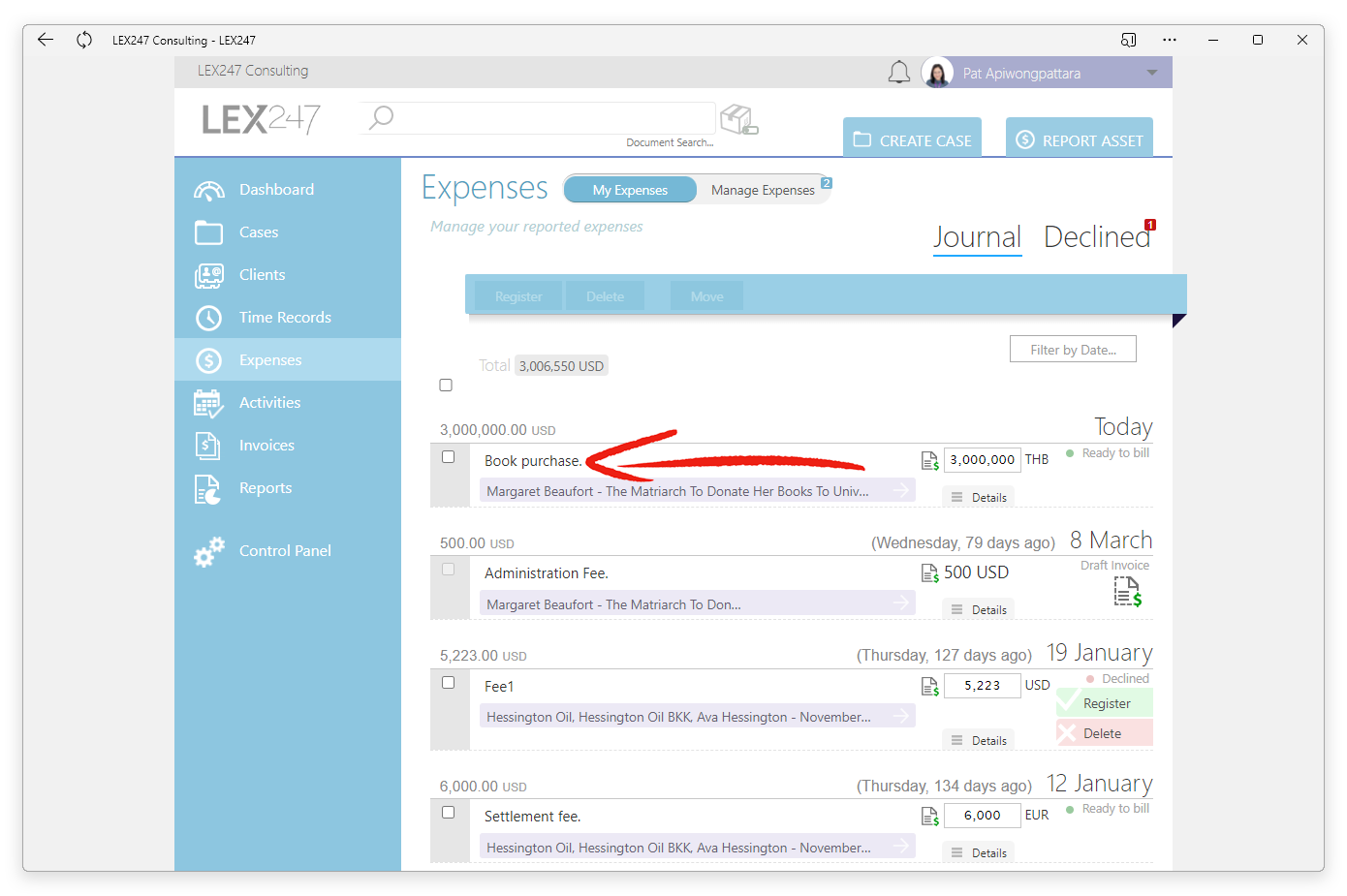
Task: Tick the select-all expenses checkbox
Action: (446, 385)
